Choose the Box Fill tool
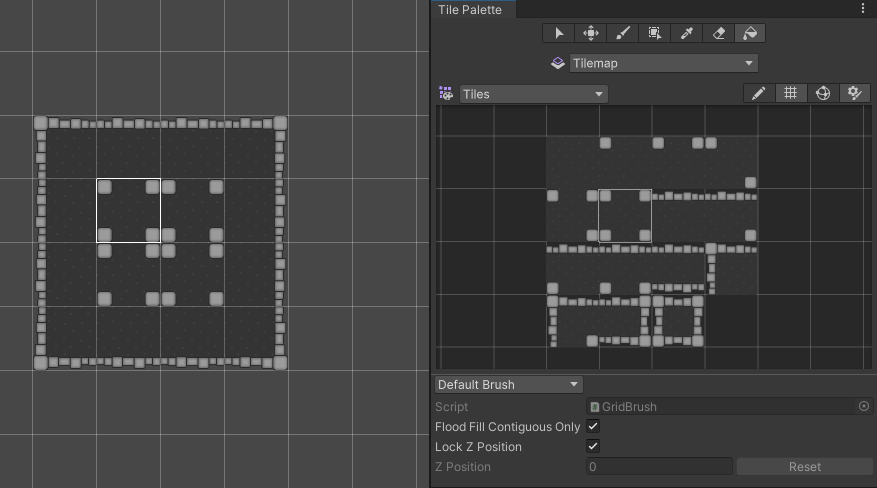Viewport: 877px width, 488px height. tap(655, 33)
